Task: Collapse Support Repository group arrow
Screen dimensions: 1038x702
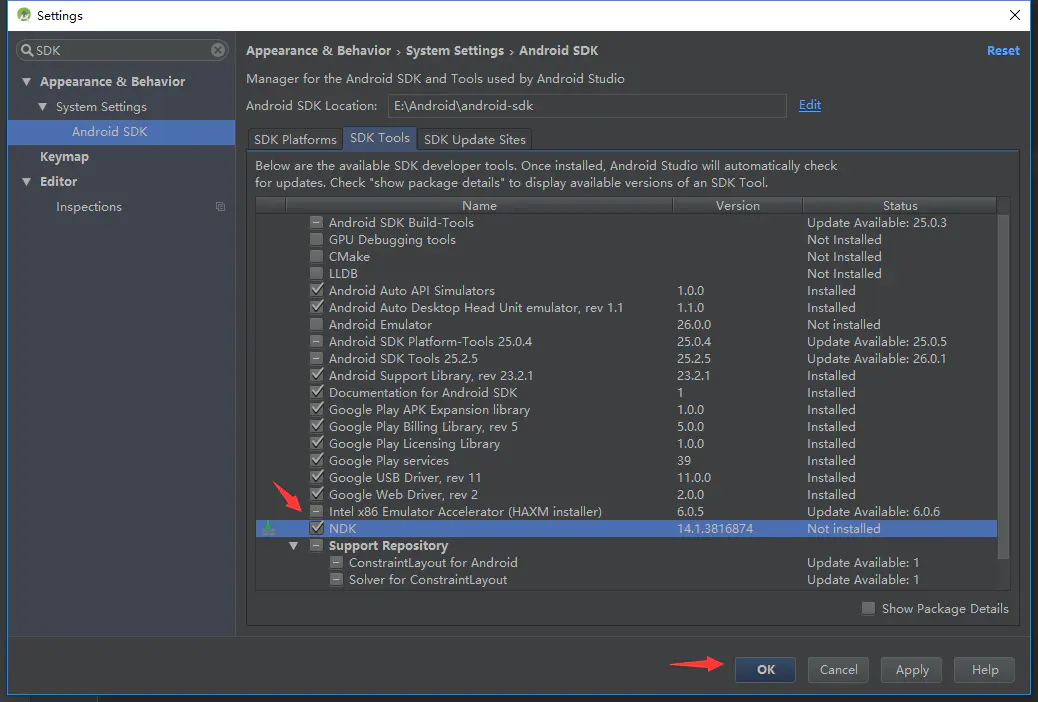Action: [293, 546]
